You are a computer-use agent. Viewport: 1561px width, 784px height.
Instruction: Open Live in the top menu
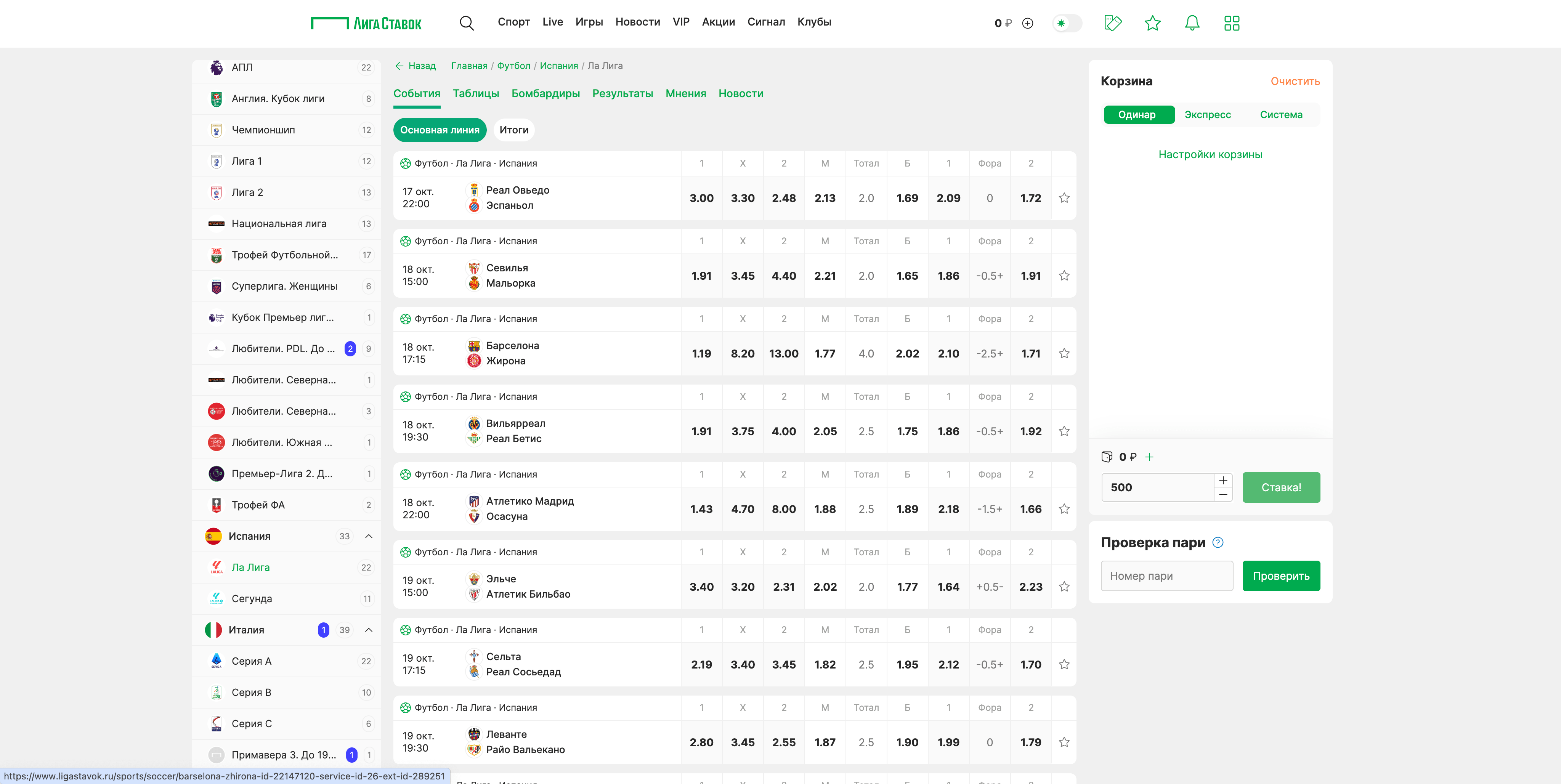[552, 22]
